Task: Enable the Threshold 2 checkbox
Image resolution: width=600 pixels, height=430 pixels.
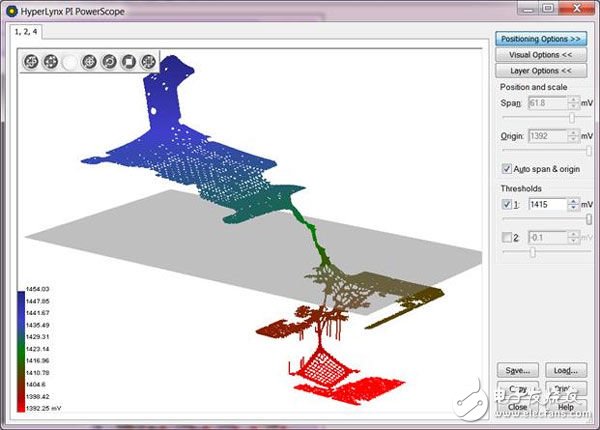Action: pyautogui.click(x=507, y=238)
